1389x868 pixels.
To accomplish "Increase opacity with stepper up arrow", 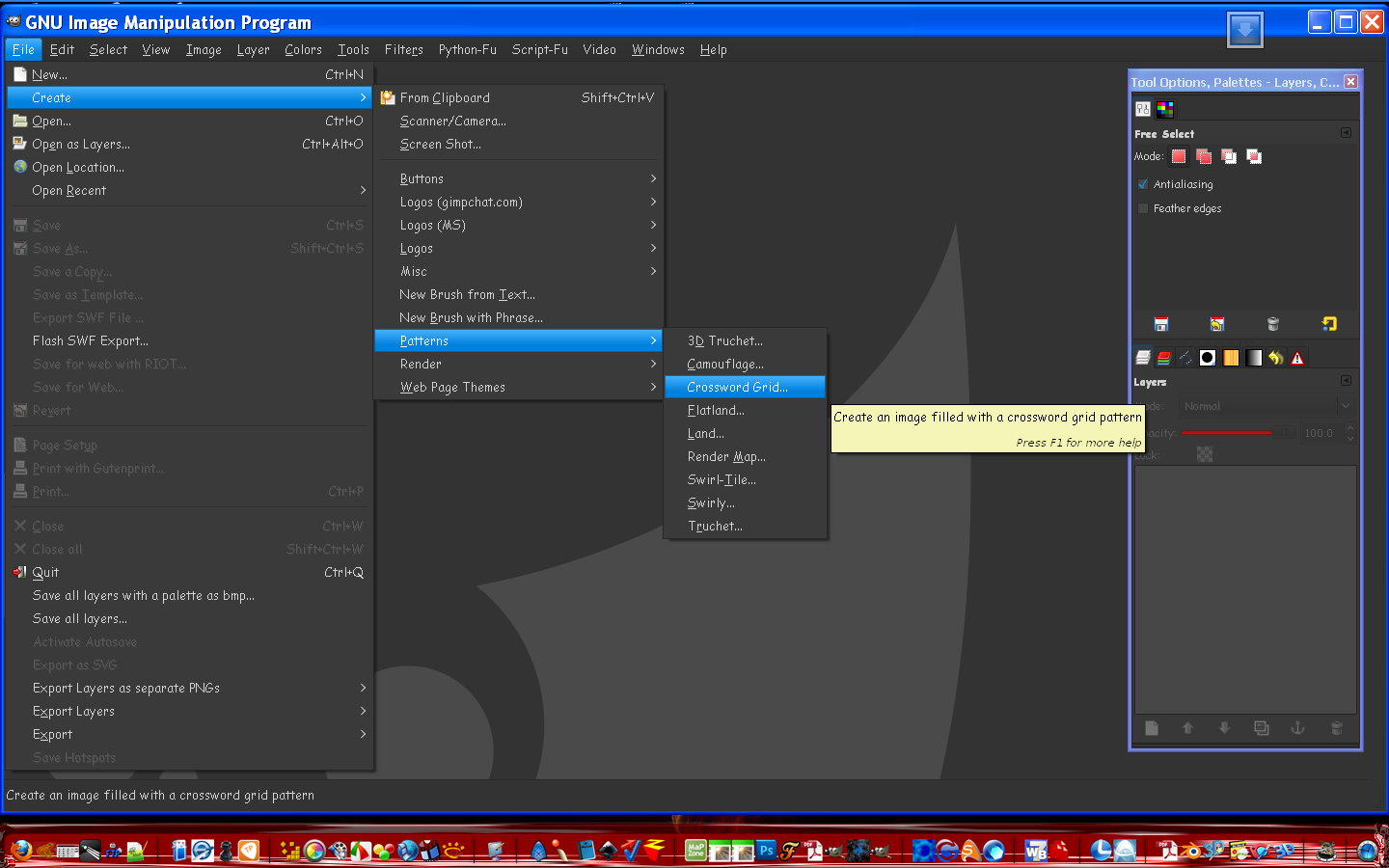I will [1350, 428].
